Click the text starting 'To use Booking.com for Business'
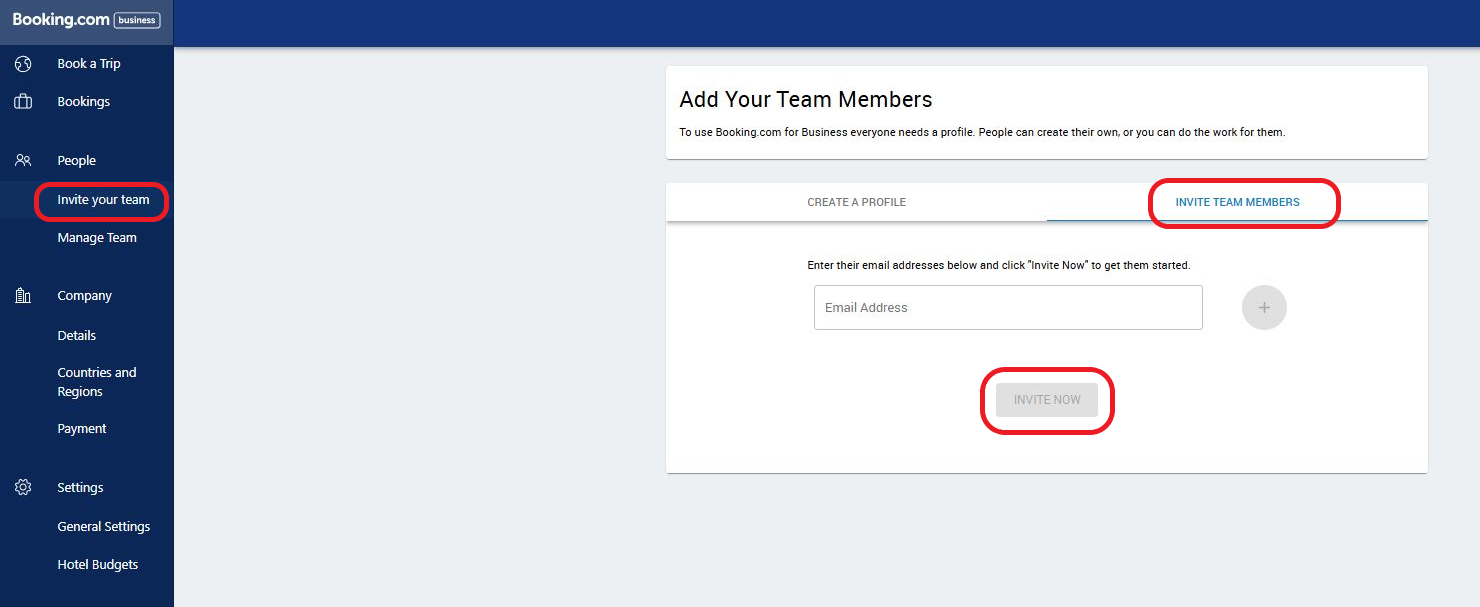The image size is (1480, 607). point(982,132)
